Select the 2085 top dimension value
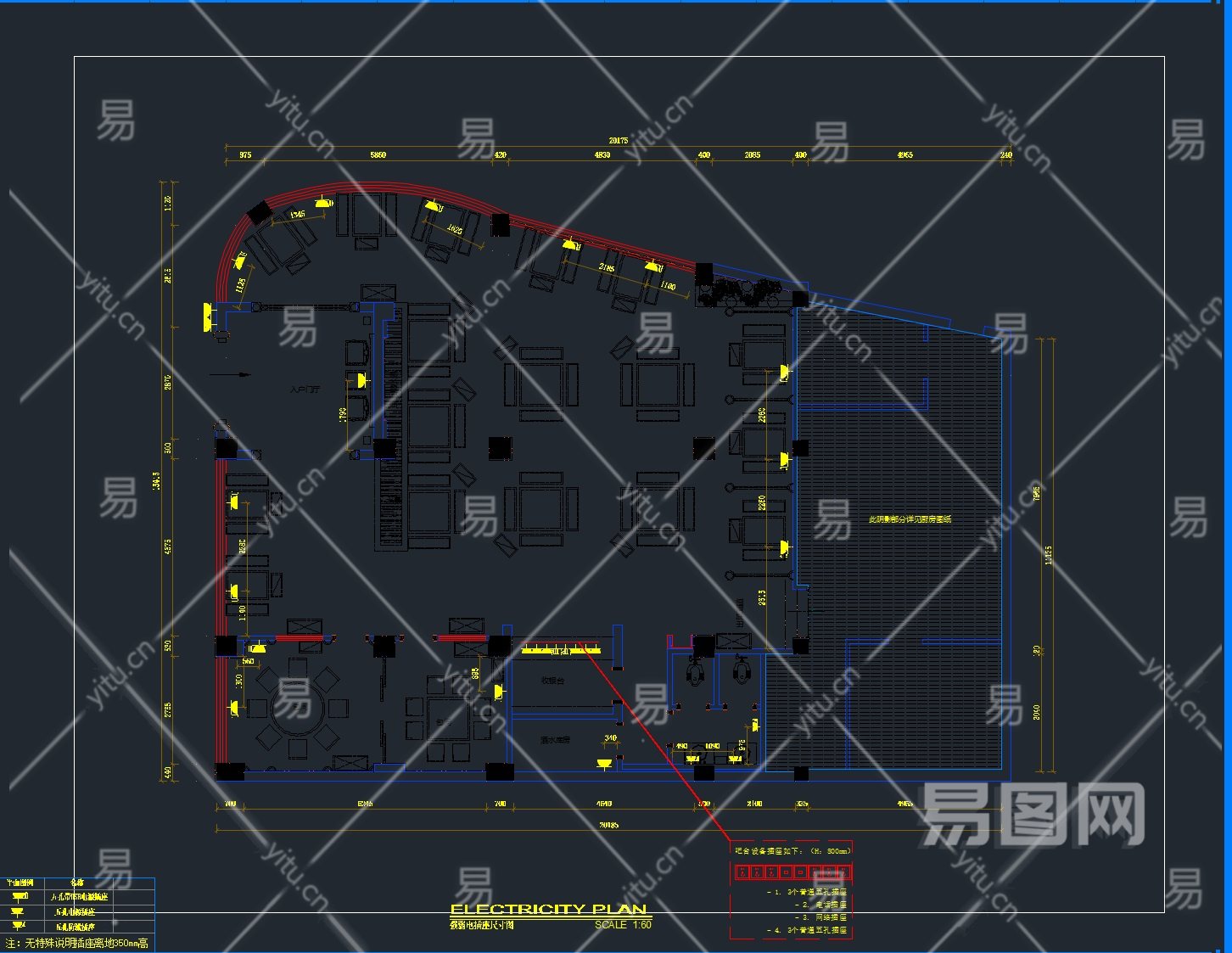 coord(752,155)
